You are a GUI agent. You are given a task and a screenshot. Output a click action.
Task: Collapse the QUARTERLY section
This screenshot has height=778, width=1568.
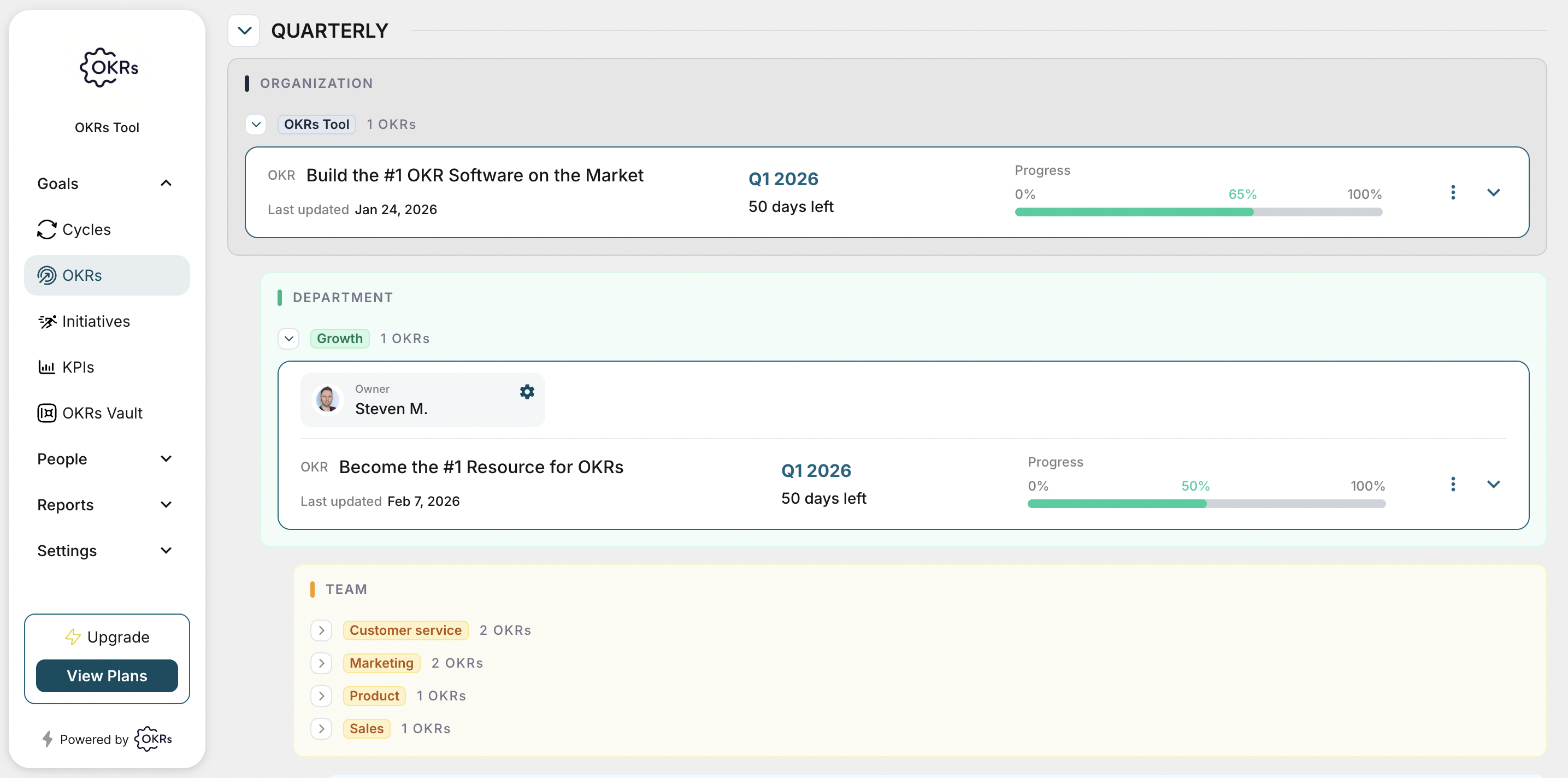(244, 31)
